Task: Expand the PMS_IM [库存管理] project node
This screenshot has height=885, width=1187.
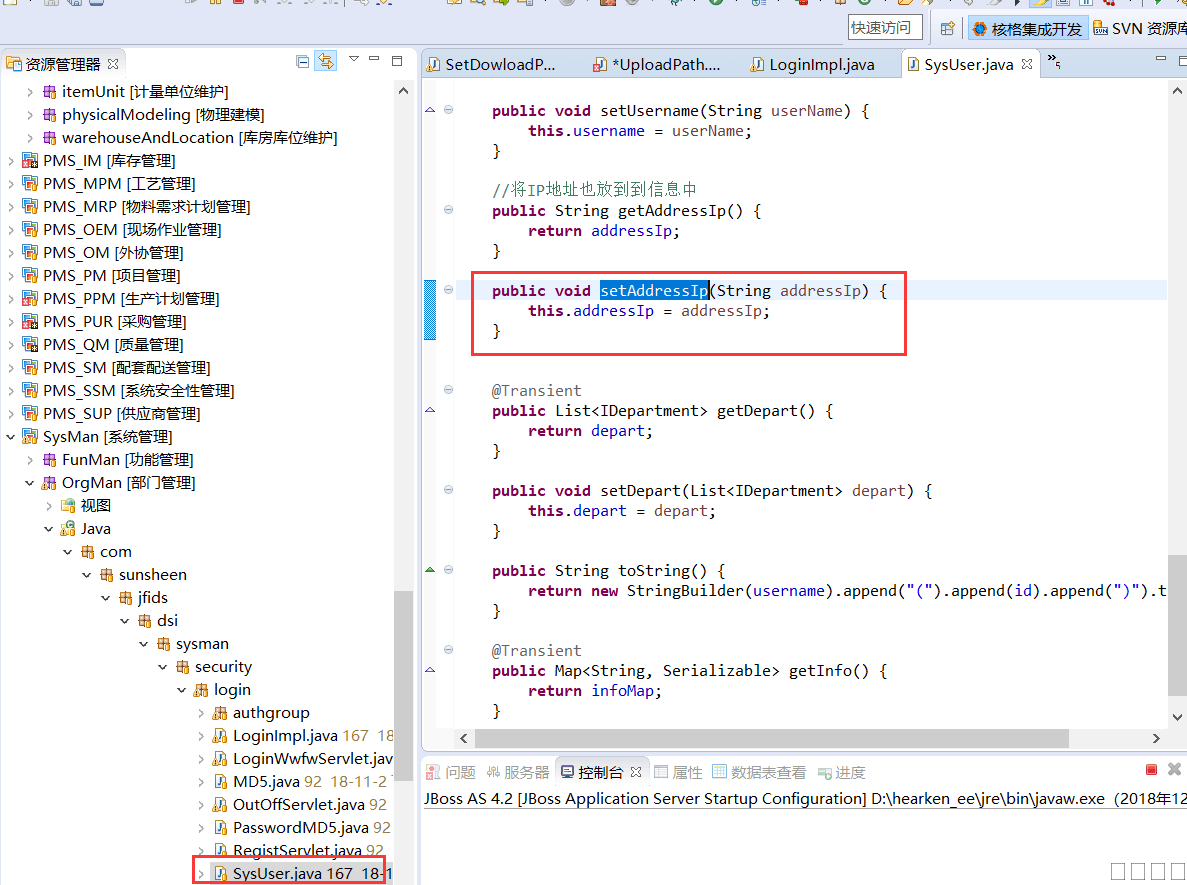Action: [10, 161]
